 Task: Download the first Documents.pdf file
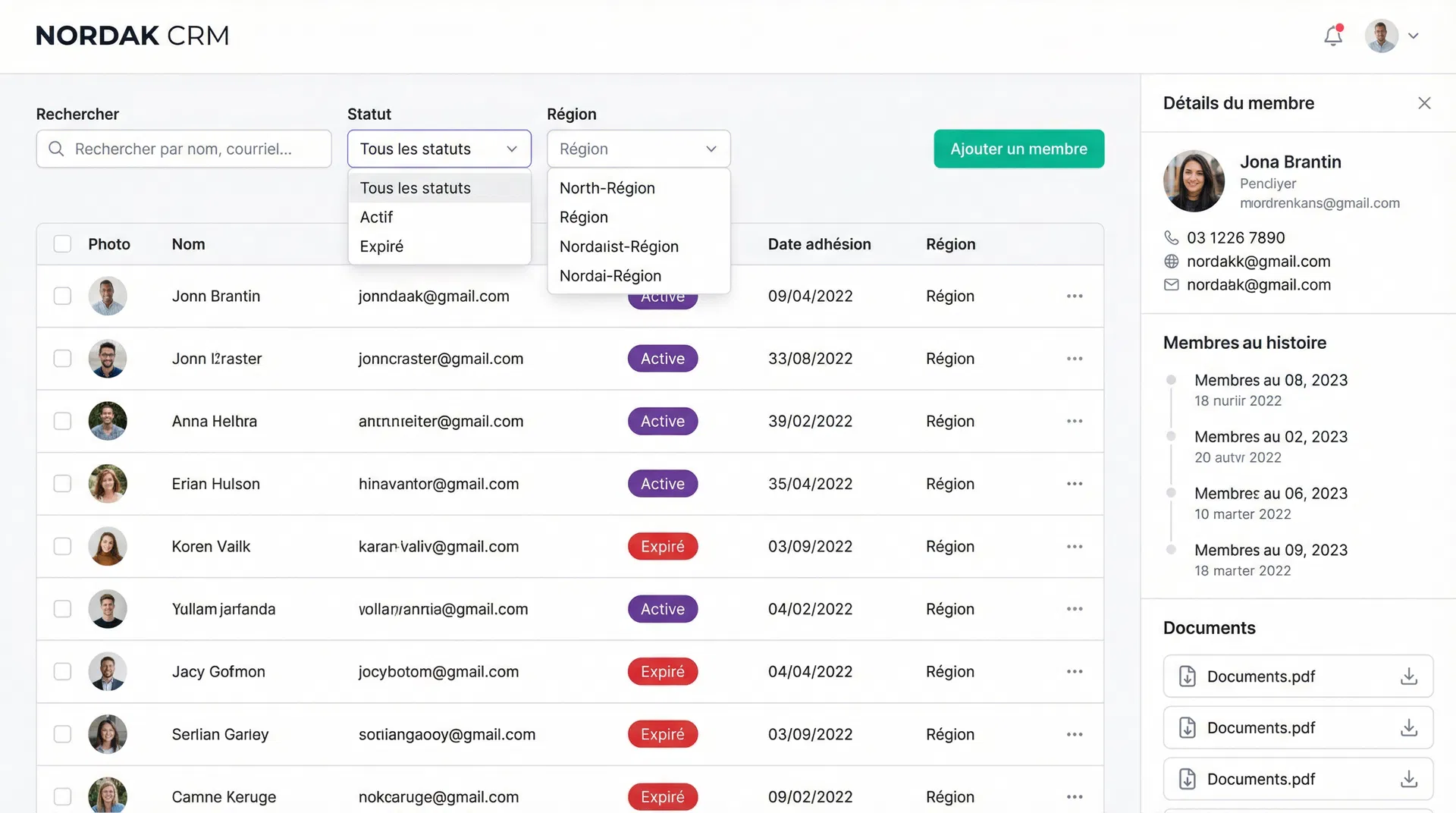pyautogui.click(x=1408, y=676)
